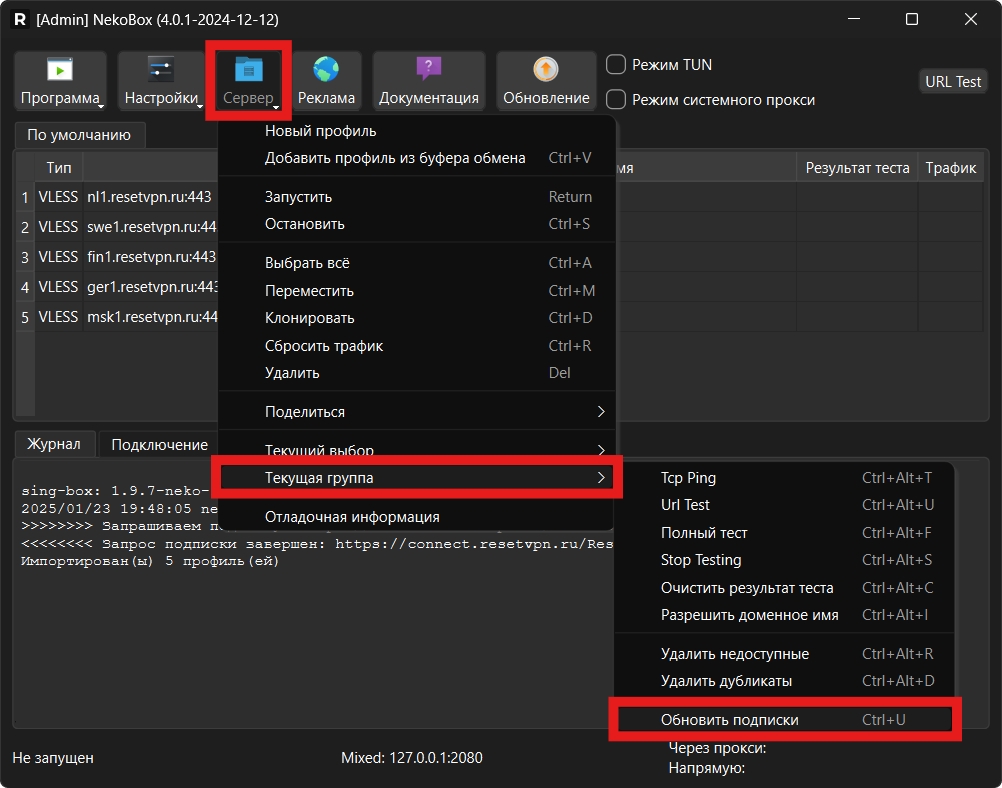Select Обновить подписки menu entry

tap(730, 720)
